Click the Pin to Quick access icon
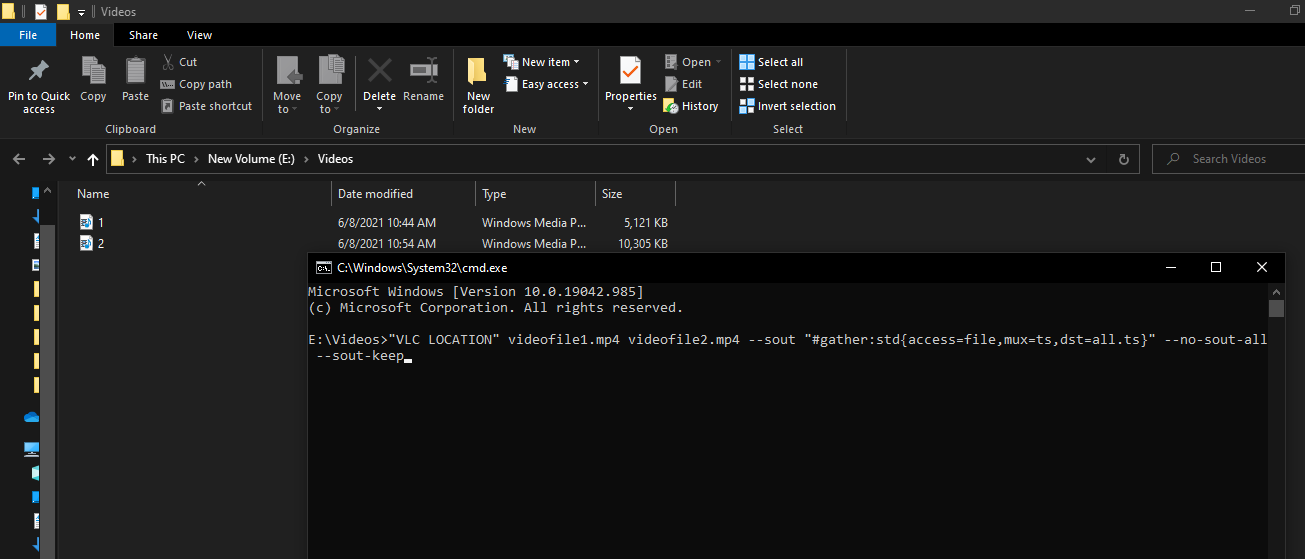The width and height of the screenshot is (1305, 559). click(39, 72)
